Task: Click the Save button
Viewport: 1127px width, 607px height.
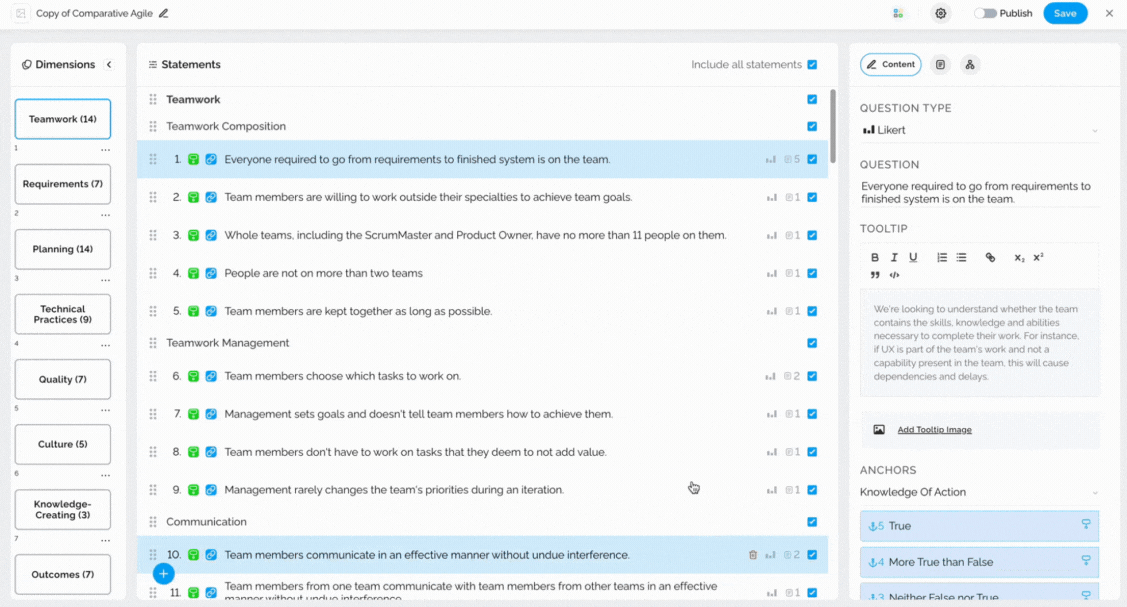Action: tap(1064, 14)
